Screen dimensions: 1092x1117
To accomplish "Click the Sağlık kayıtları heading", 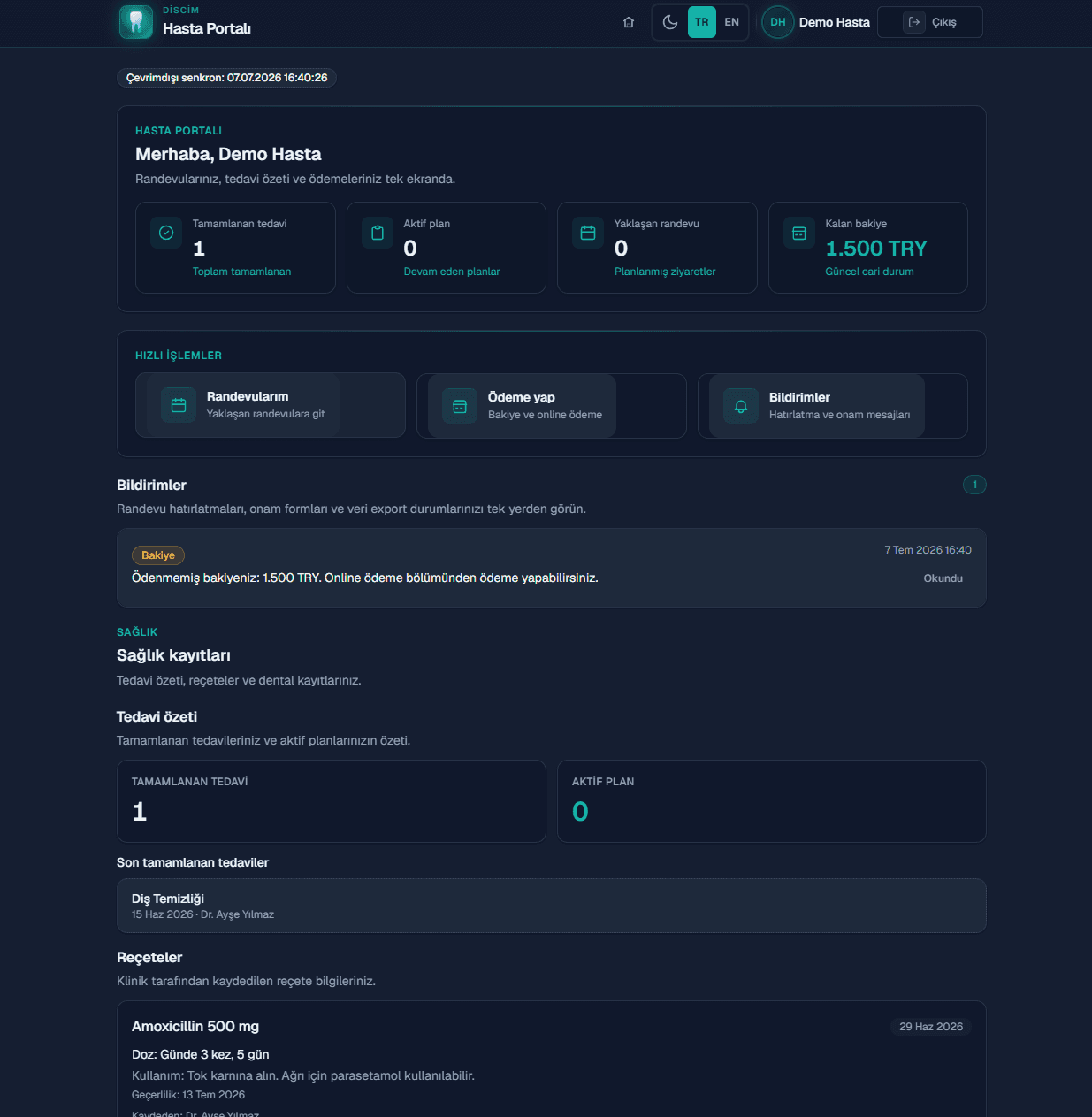I will click(x=173, y=655).
